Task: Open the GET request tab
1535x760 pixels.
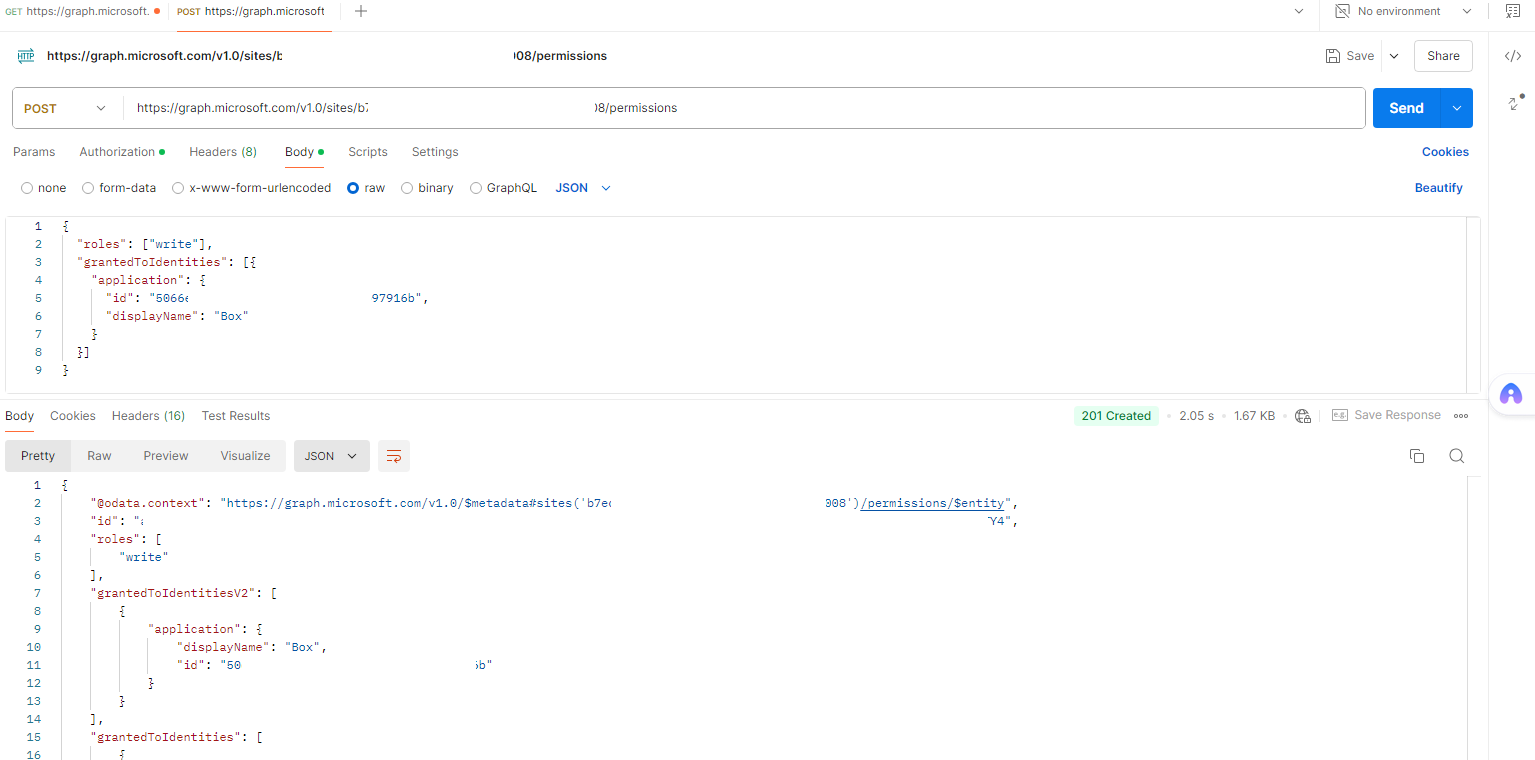Action: pos(85,11)
